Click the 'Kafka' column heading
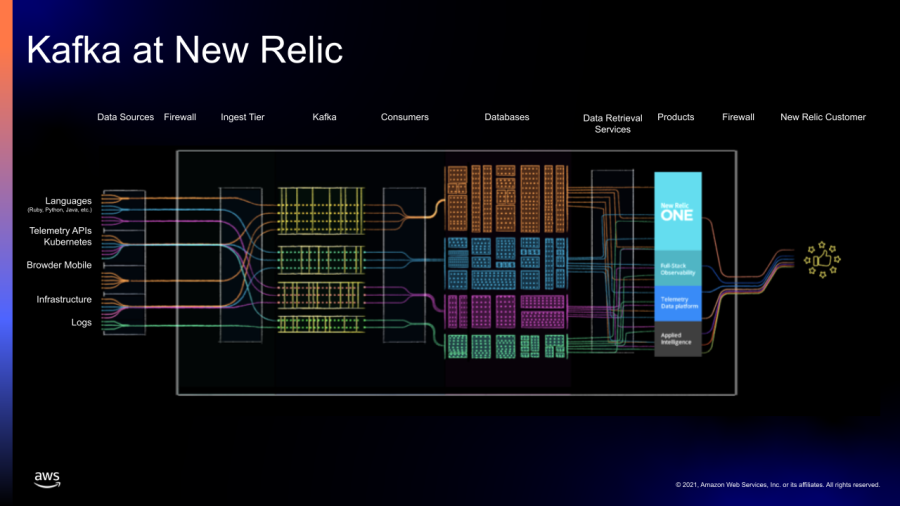Screen dimensions: 900x506 [x=324, y=117]
